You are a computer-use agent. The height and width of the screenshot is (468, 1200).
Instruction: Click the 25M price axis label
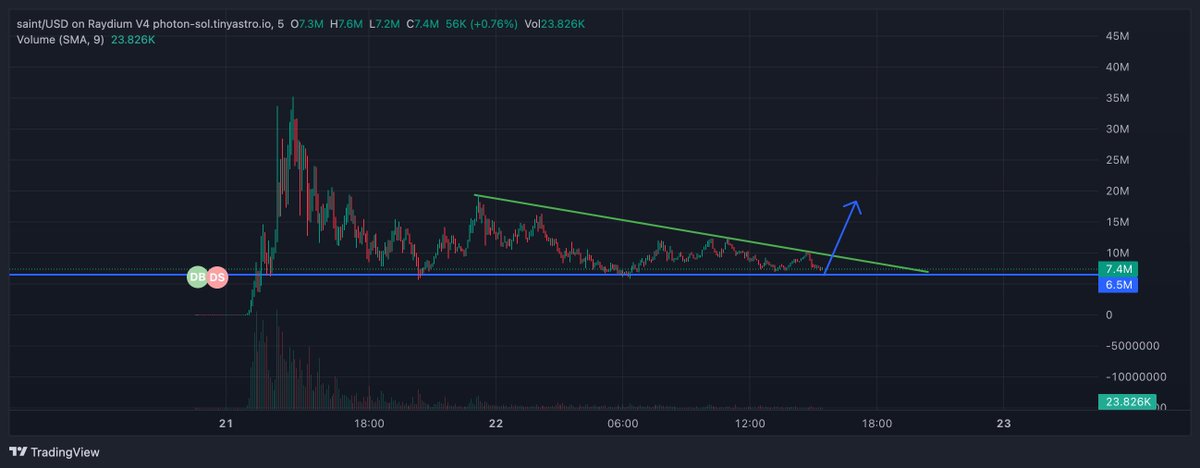pos(1117,161)
